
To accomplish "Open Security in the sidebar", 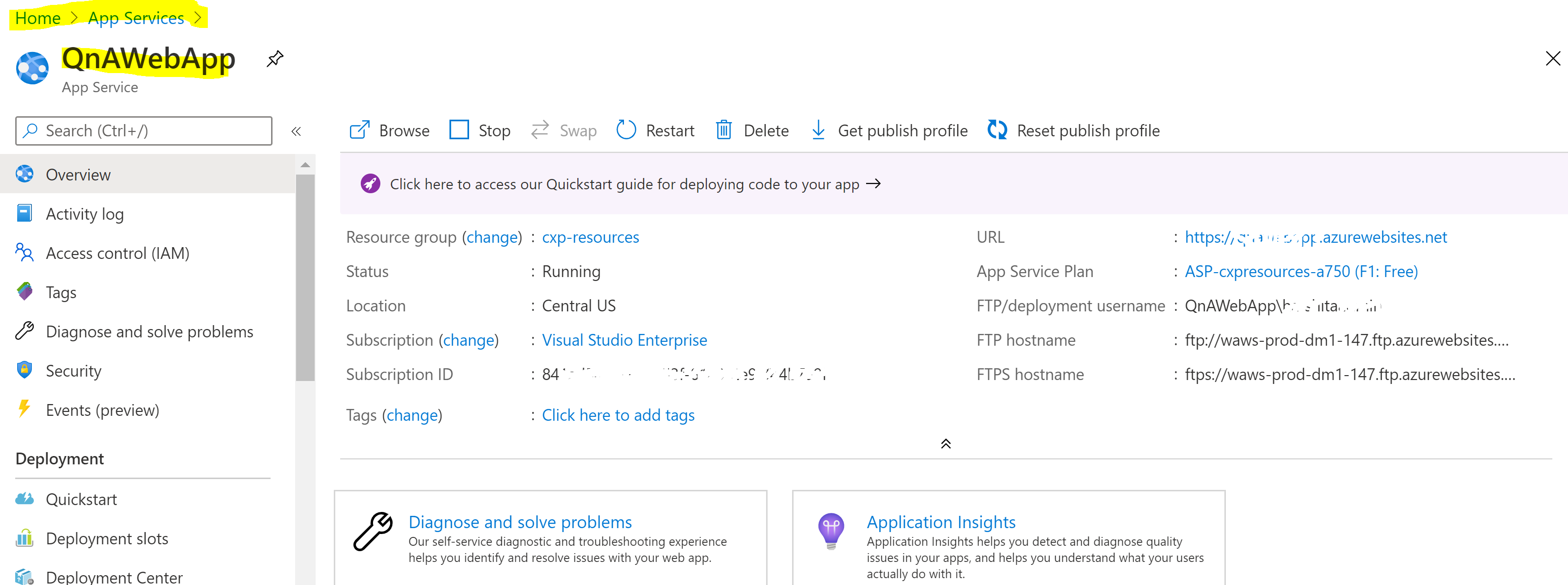I will tap(74, 371).
